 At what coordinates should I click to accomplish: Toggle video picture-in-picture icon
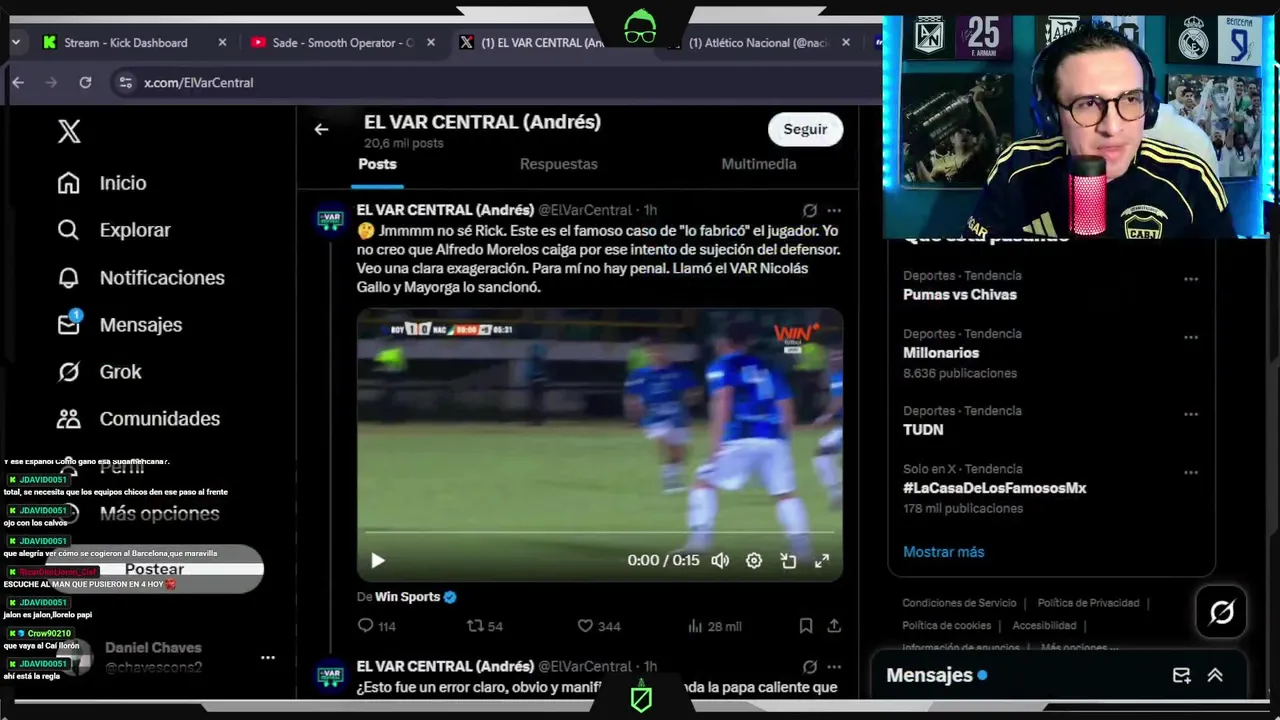point(788,561)
